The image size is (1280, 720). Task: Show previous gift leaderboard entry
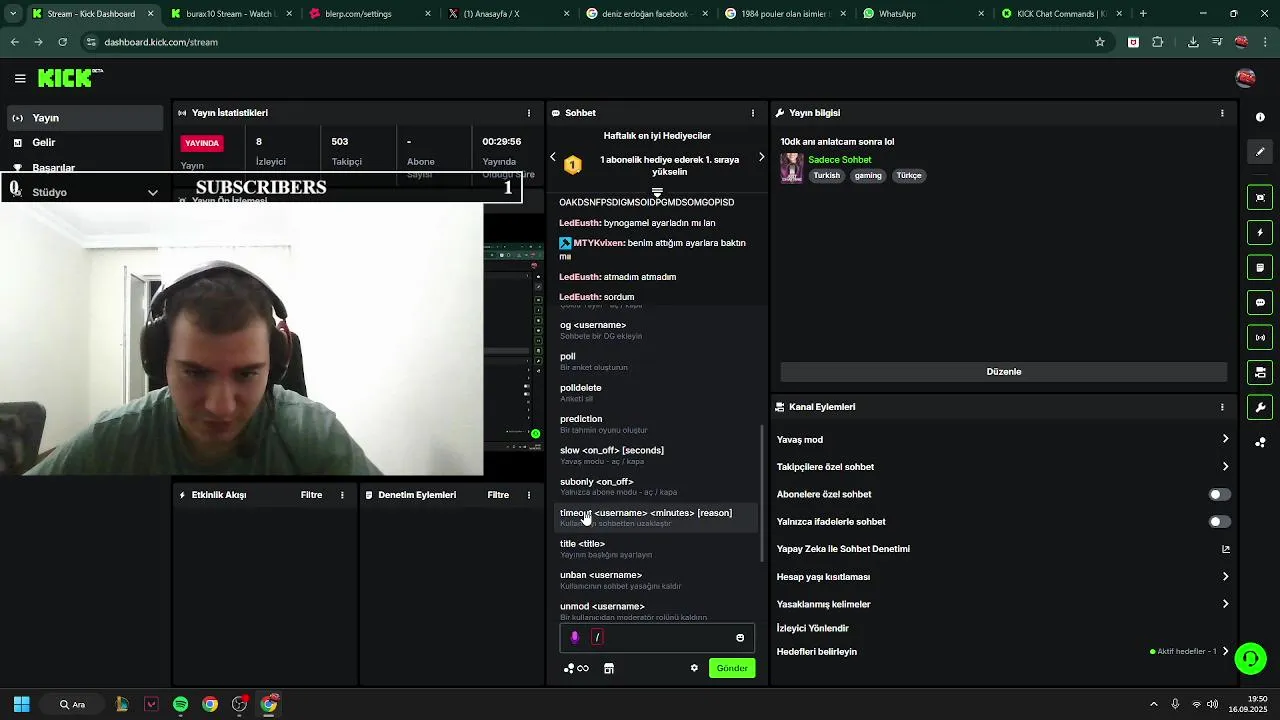tap(553, 157)
